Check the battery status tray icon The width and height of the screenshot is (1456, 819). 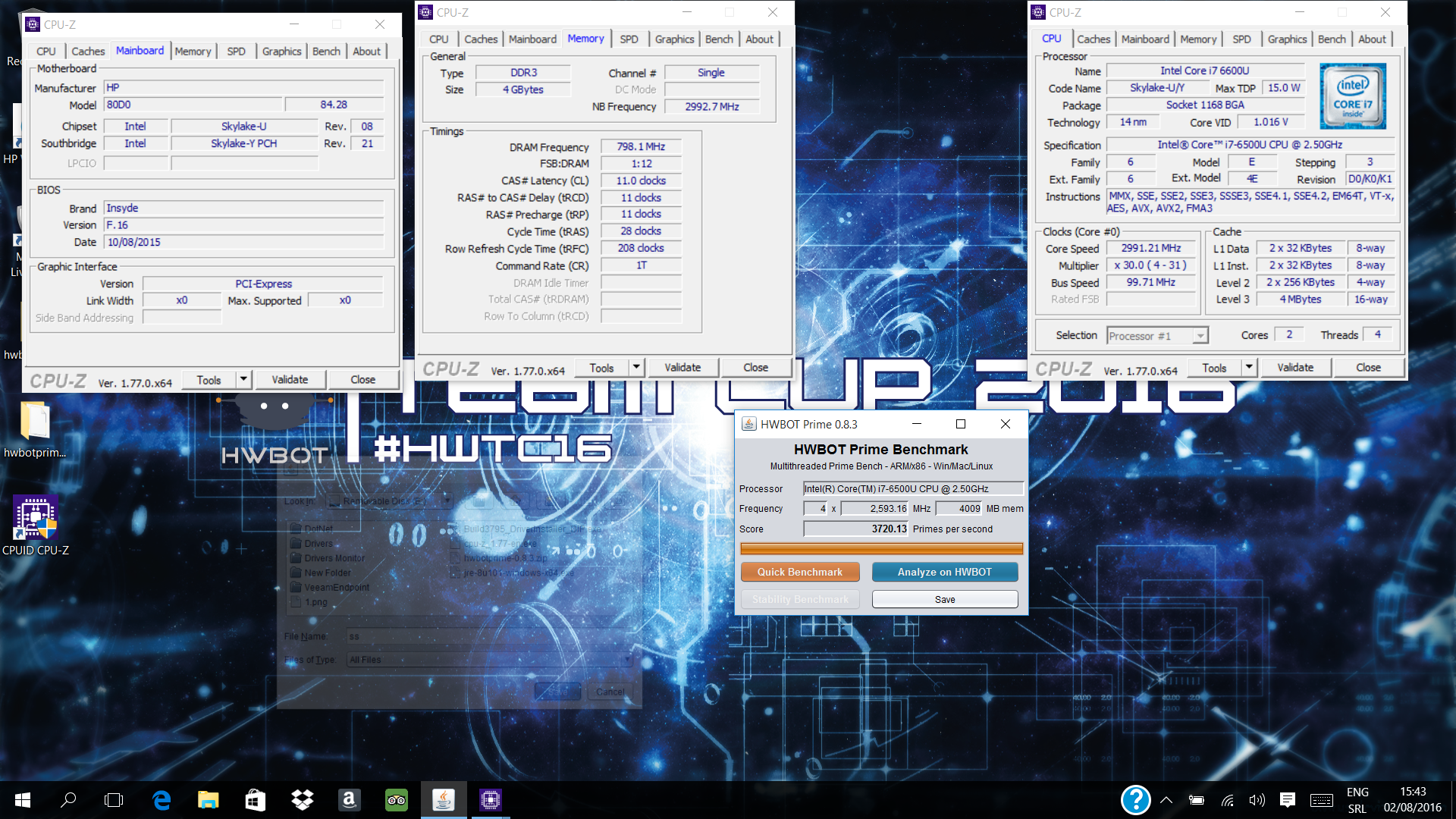click(1197, 799)
